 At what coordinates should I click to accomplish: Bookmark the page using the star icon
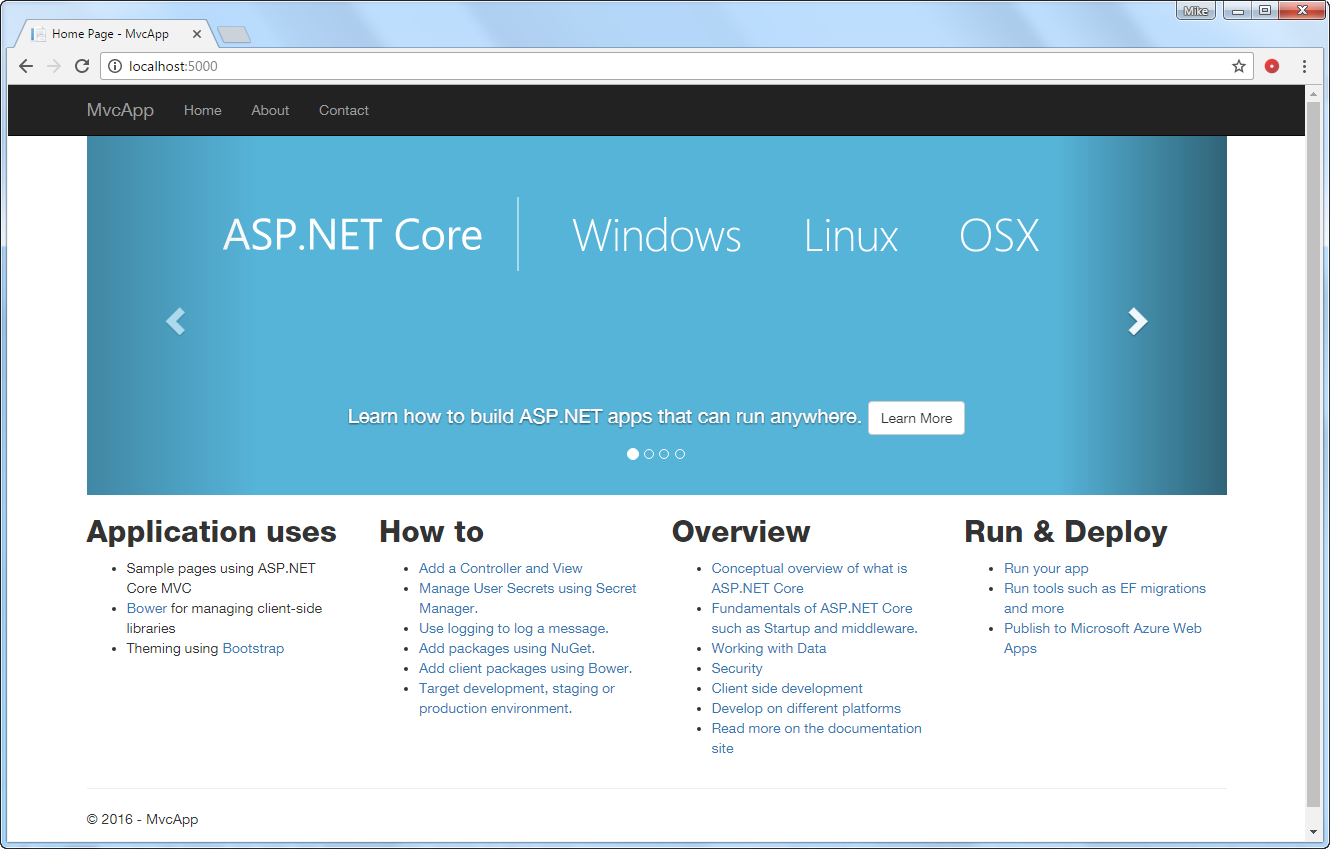(x=1239, y=65)
